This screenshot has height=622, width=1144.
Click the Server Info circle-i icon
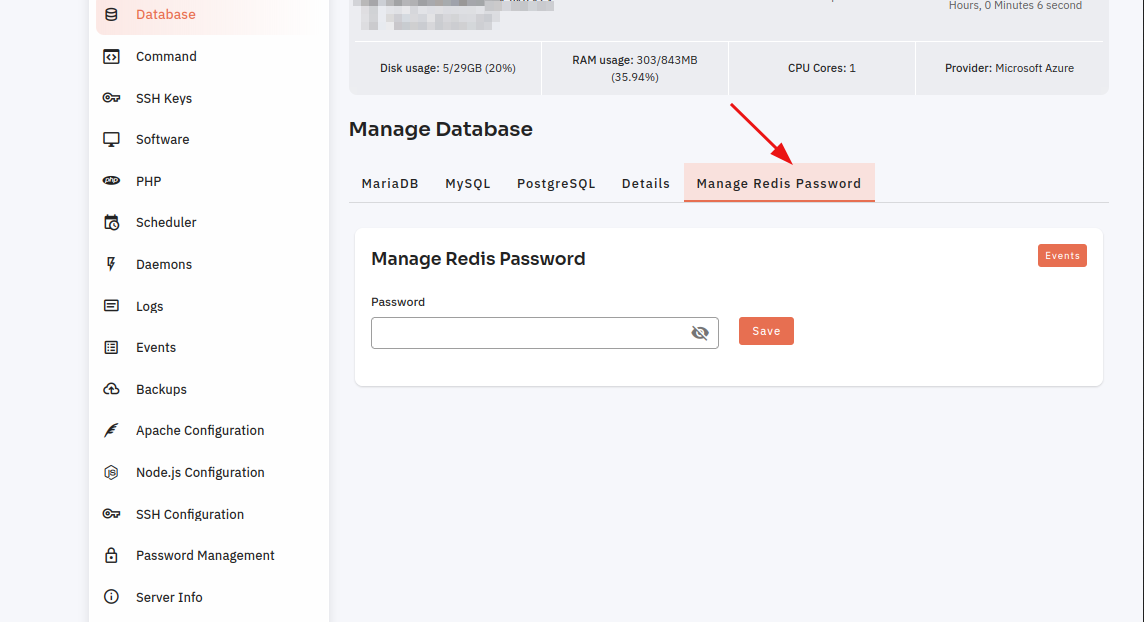click(111, 597)
